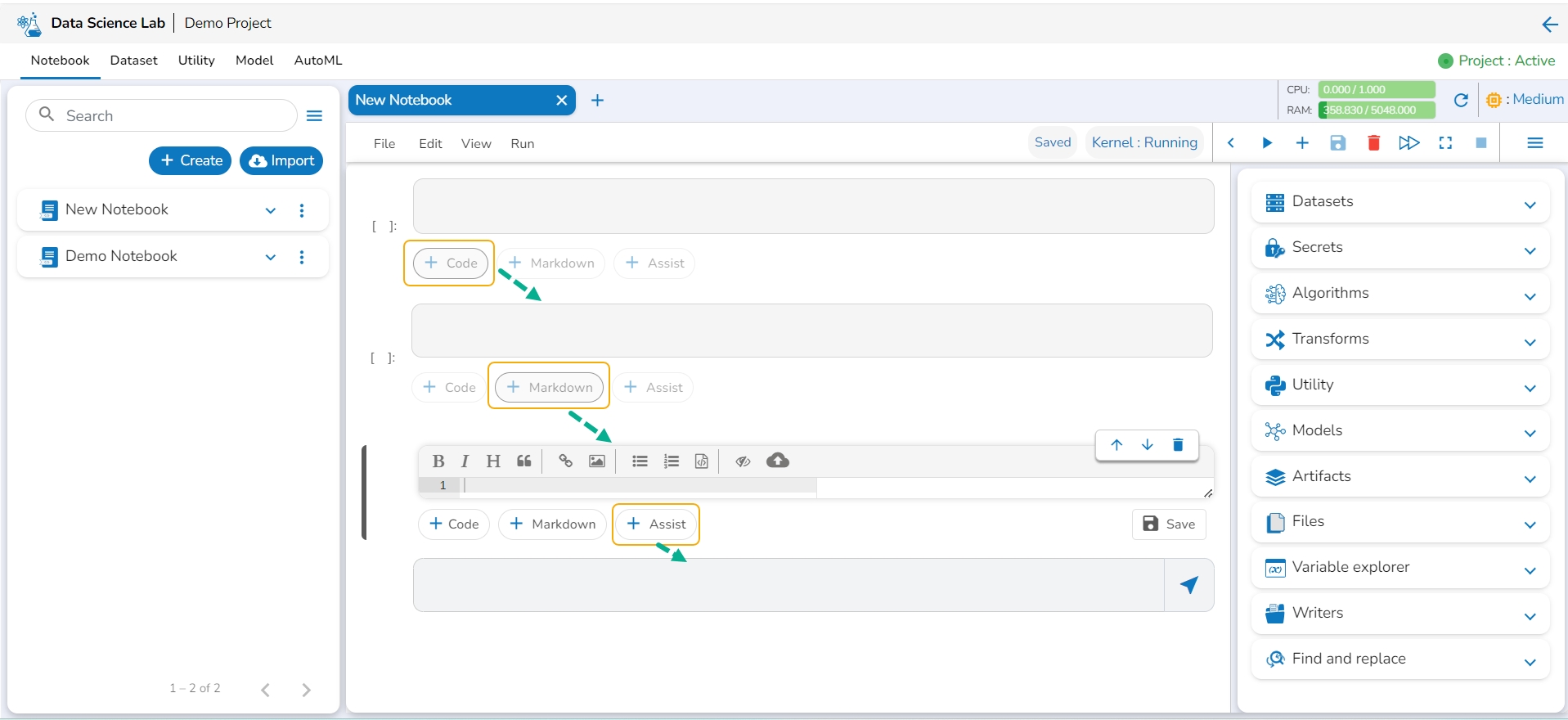Insert a bulleted list in the markdown editor
The image size is (1568, 720).
[640, 461]
